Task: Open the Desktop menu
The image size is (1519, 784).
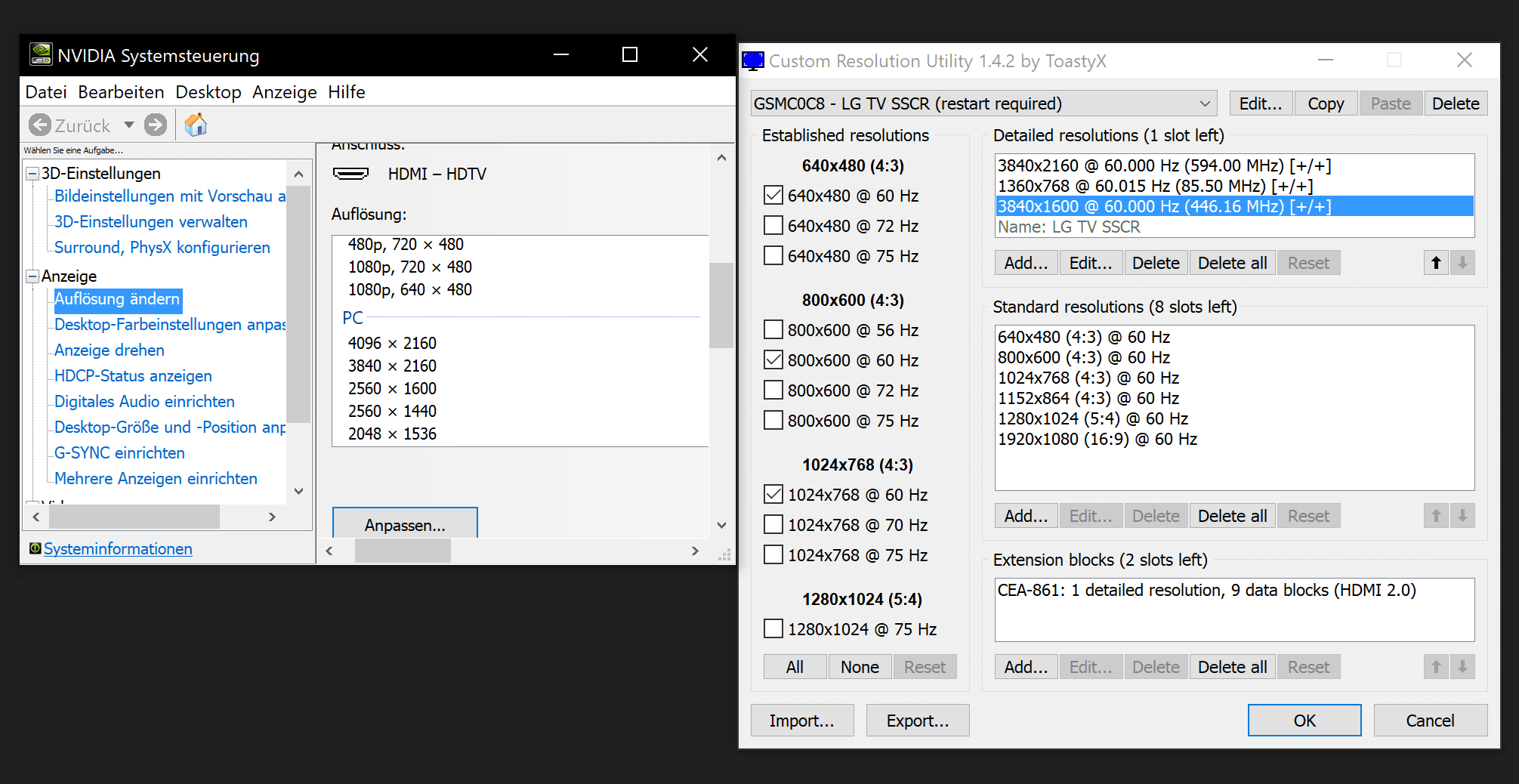Action: 208,92
